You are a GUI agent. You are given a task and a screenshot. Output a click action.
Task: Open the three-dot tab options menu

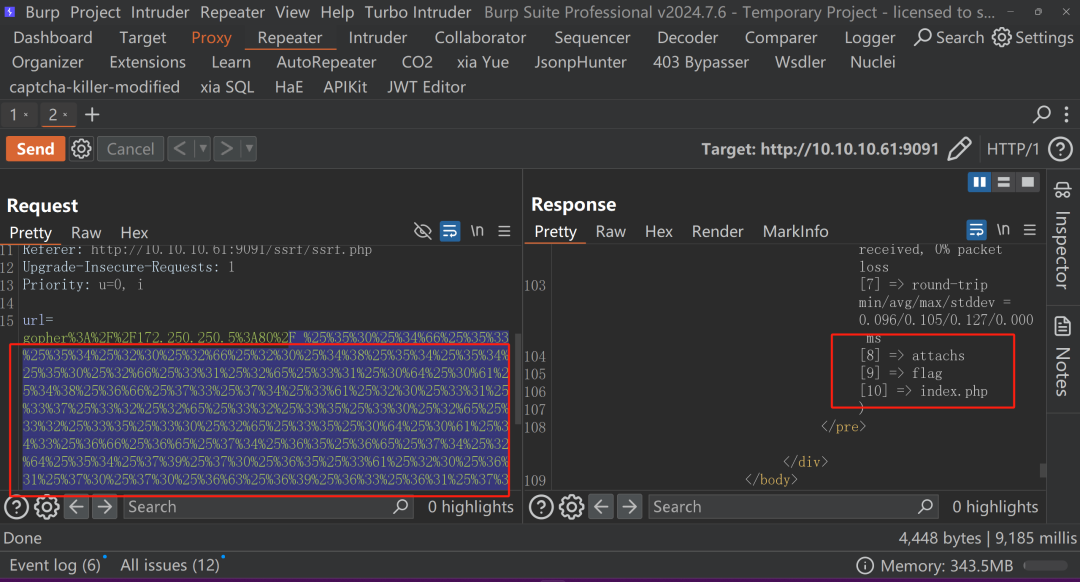[1066, 114]
